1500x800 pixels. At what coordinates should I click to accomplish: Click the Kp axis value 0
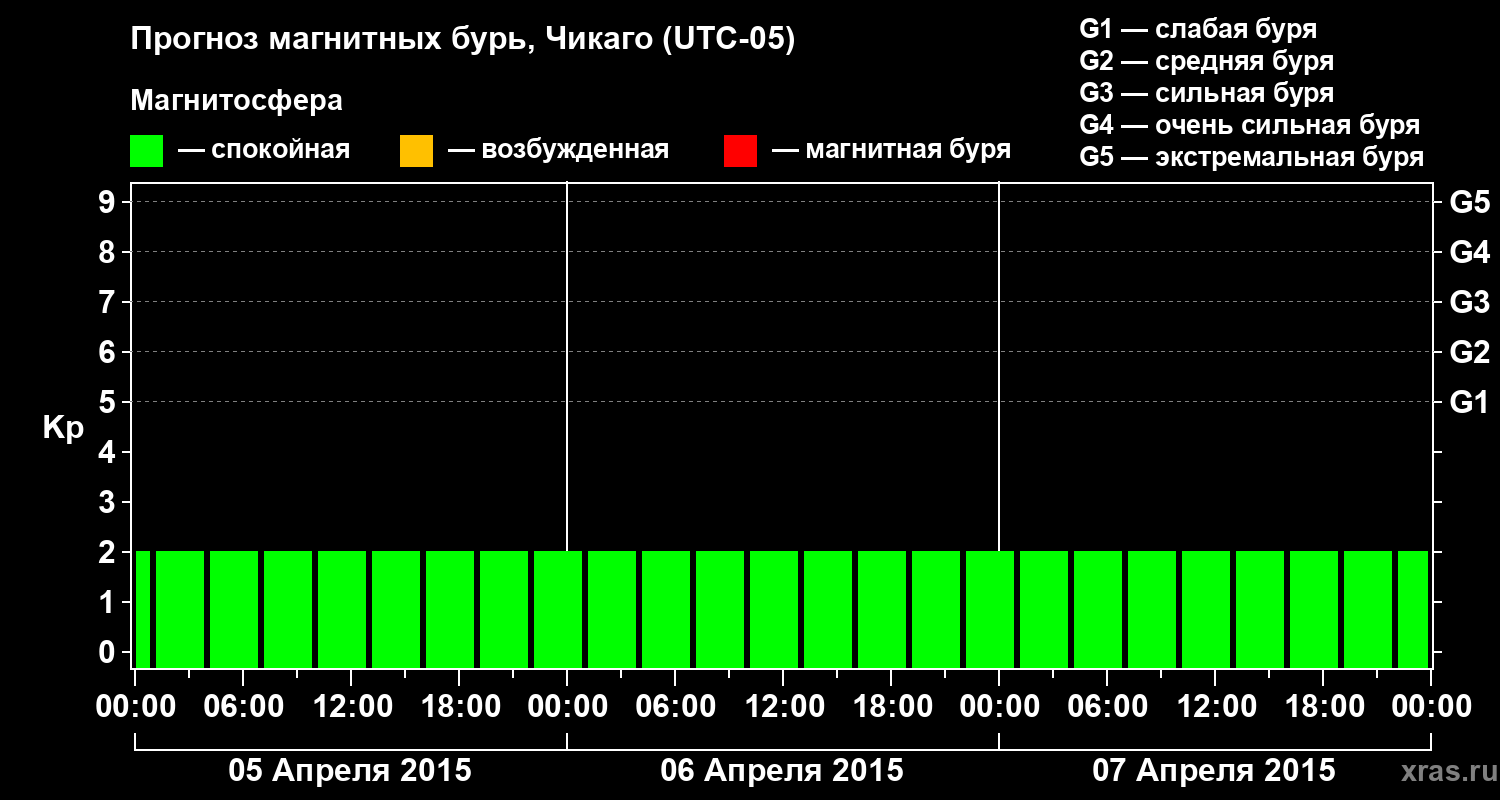[x=109, y=653]
